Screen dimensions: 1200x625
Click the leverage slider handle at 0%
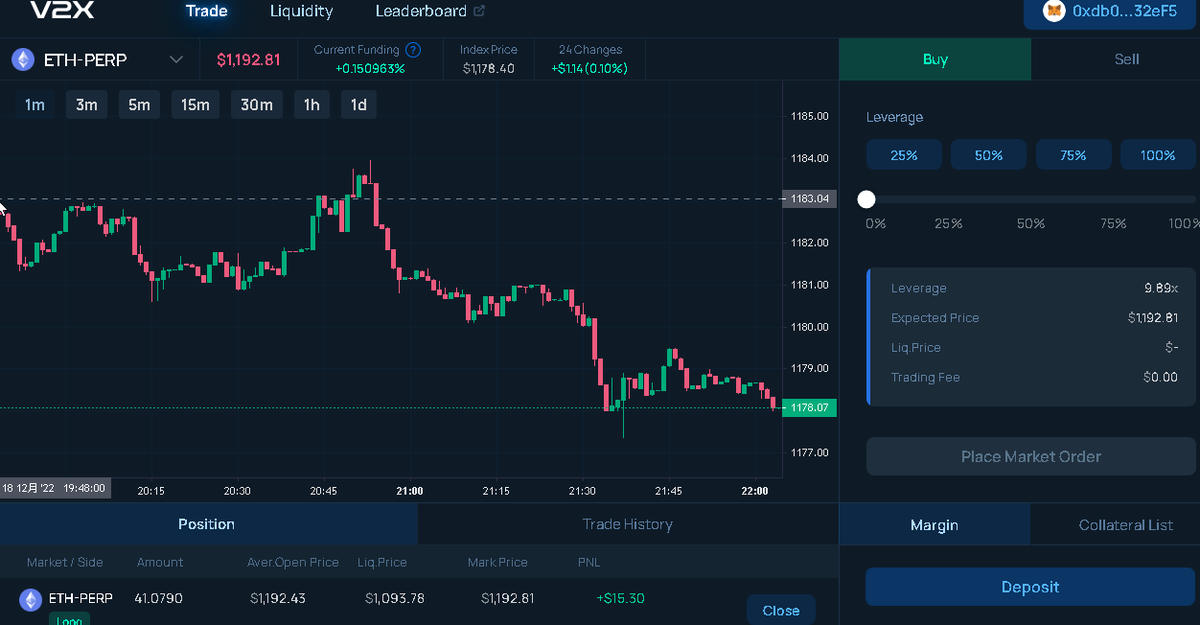click(x=866, y=200)
